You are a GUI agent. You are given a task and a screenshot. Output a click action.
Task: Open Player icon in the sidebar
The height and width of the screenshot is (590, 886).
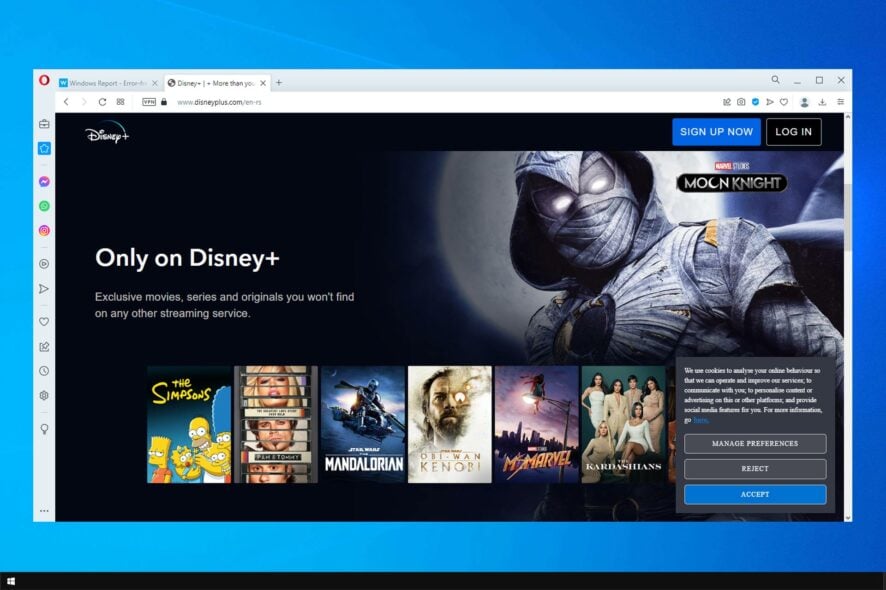pos(44,263)
